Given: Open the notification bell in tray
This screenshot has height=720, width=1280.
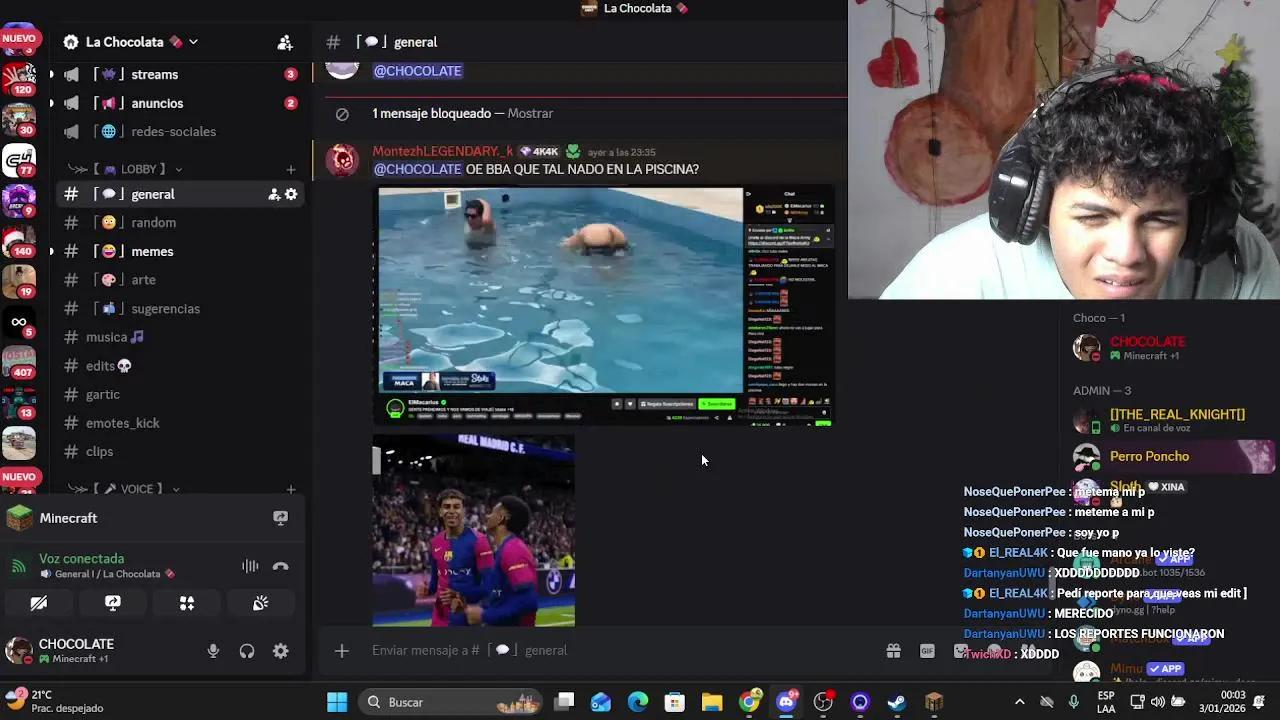Looking at the screenshot, I should pyautogui.click(x=1259, y=702).
